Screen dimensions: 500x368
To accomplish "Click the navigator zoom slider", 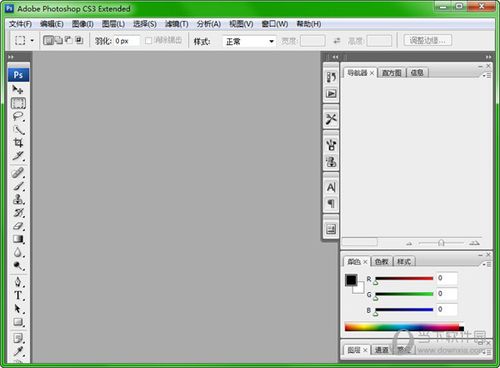I will point(441,243).
